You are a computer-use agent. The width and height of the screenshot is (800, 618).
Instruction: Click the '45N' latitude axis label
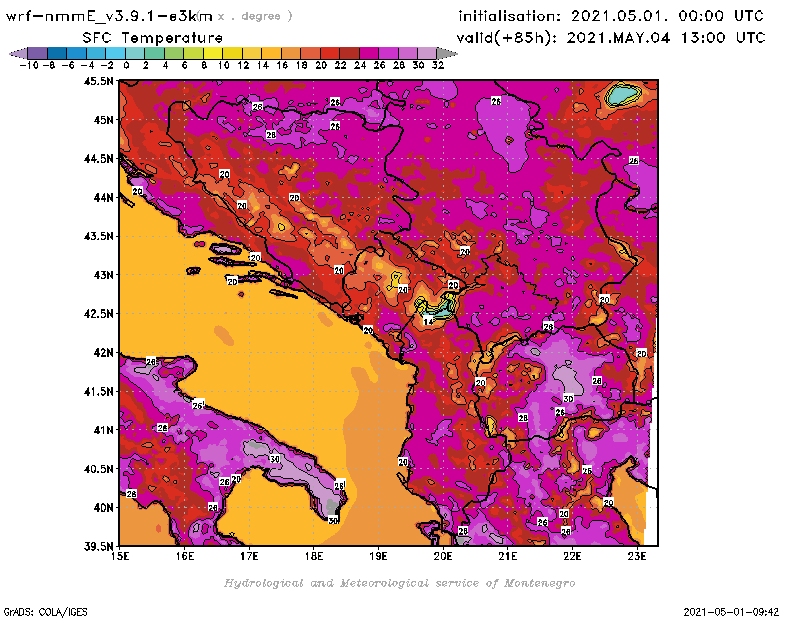point(103,120)
